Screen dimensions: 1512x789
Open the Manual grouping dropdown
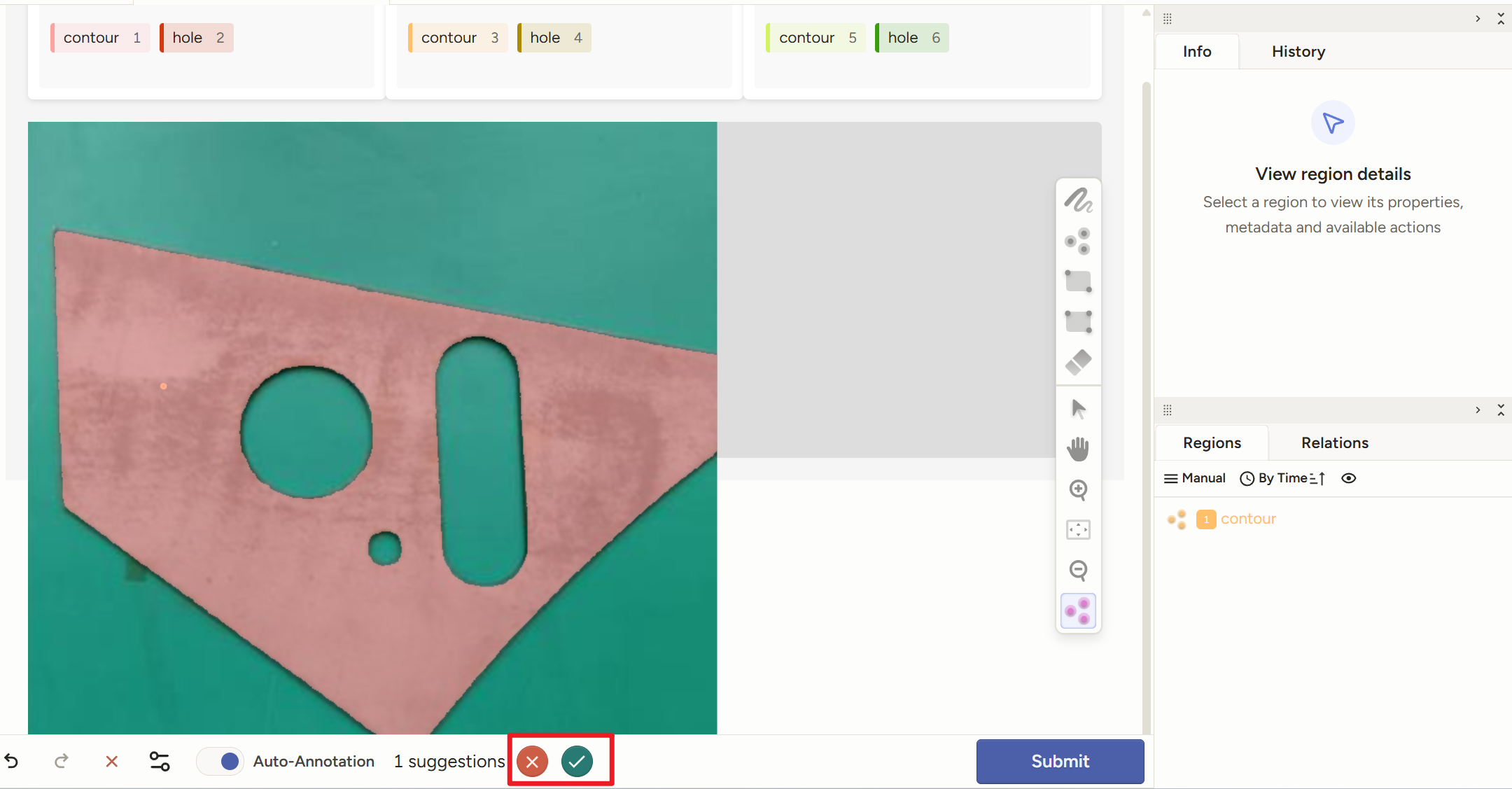(1194, 478)
